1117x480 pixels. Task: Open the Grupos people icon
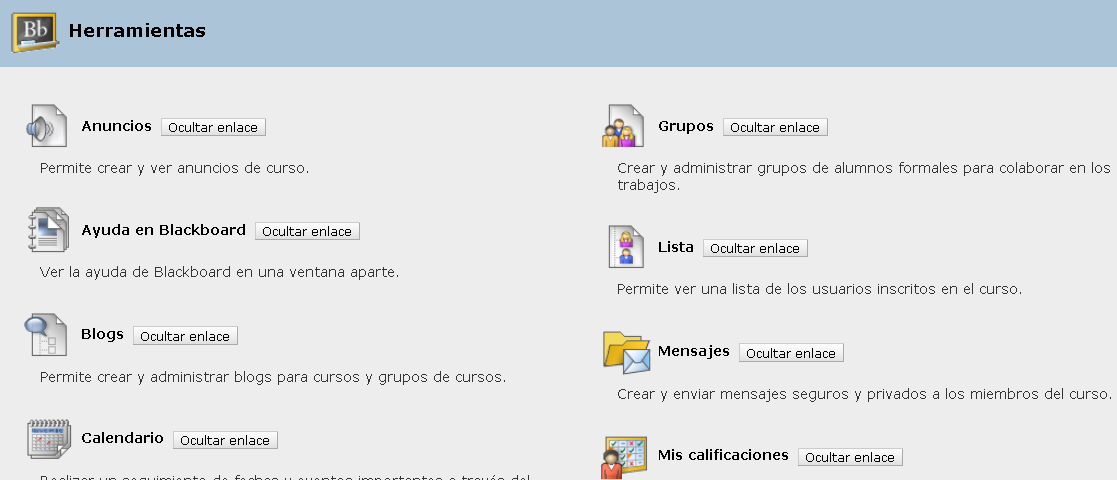pyautogui.click(x=623, y=126)
